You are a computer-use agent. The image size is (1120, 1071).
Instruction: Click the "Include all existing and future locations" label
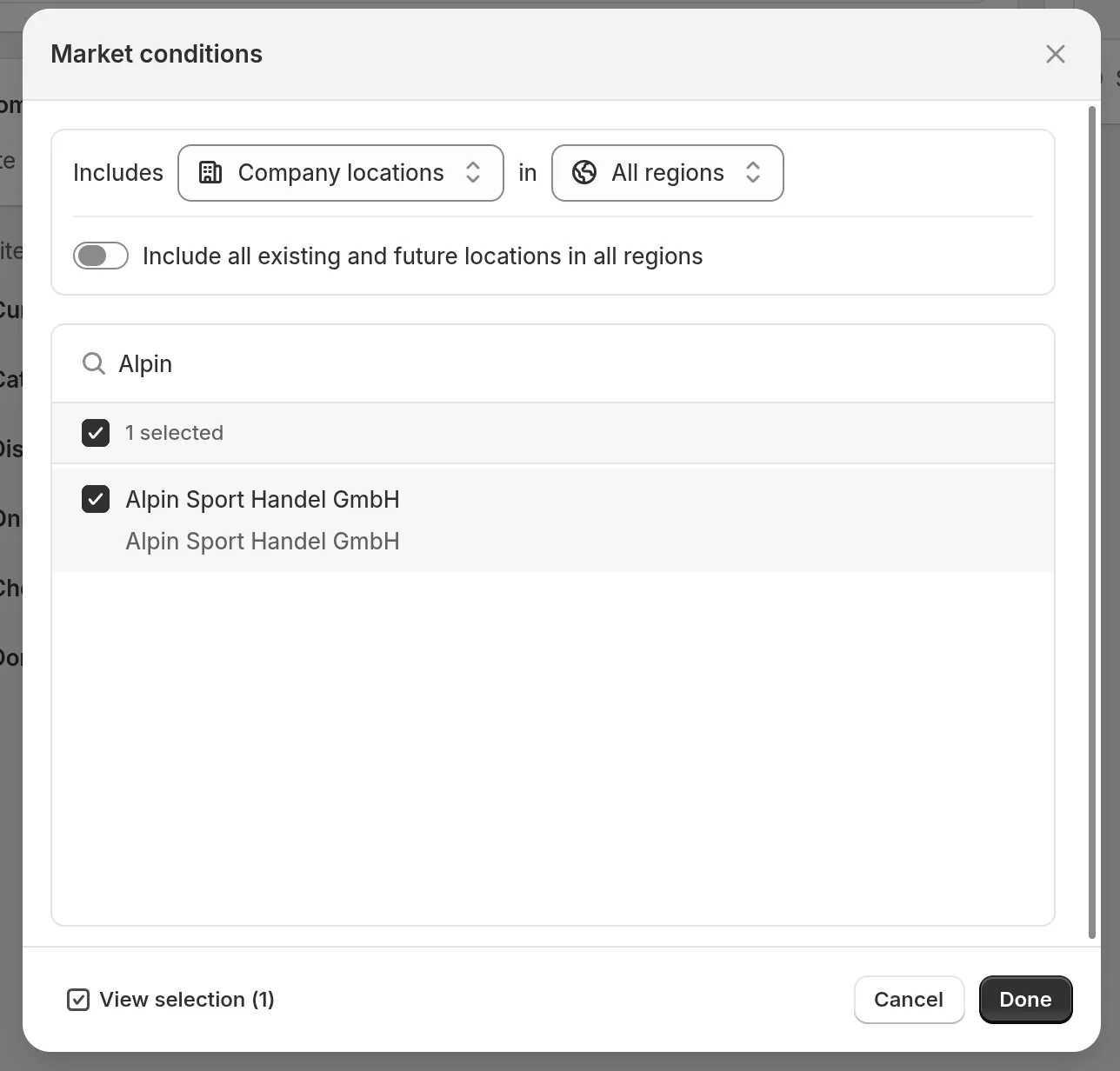click(x=423, y=256)
